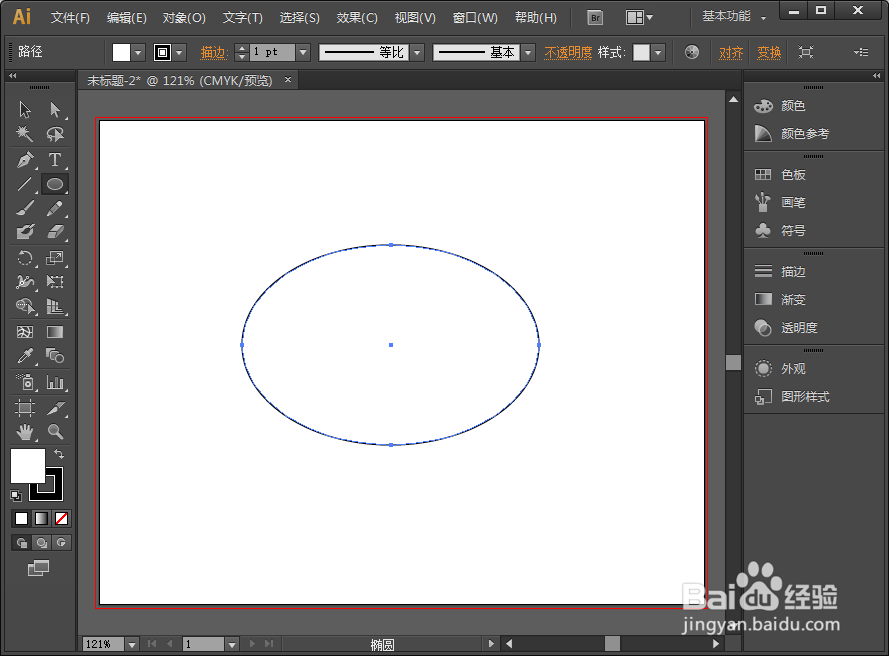The height and width of the screenshot is (656, 889).
Task: Open the 文件(F) menu
Action: pos(70,18)
